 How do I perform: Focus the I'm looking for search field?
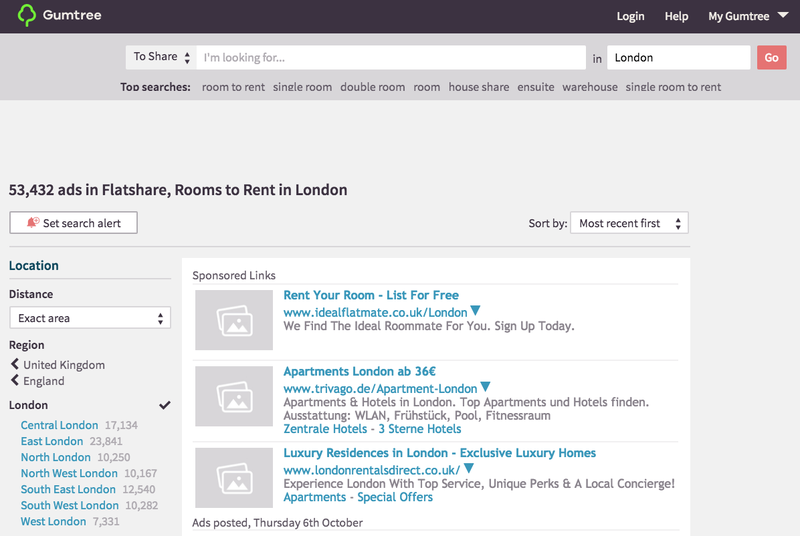[391, 58]
